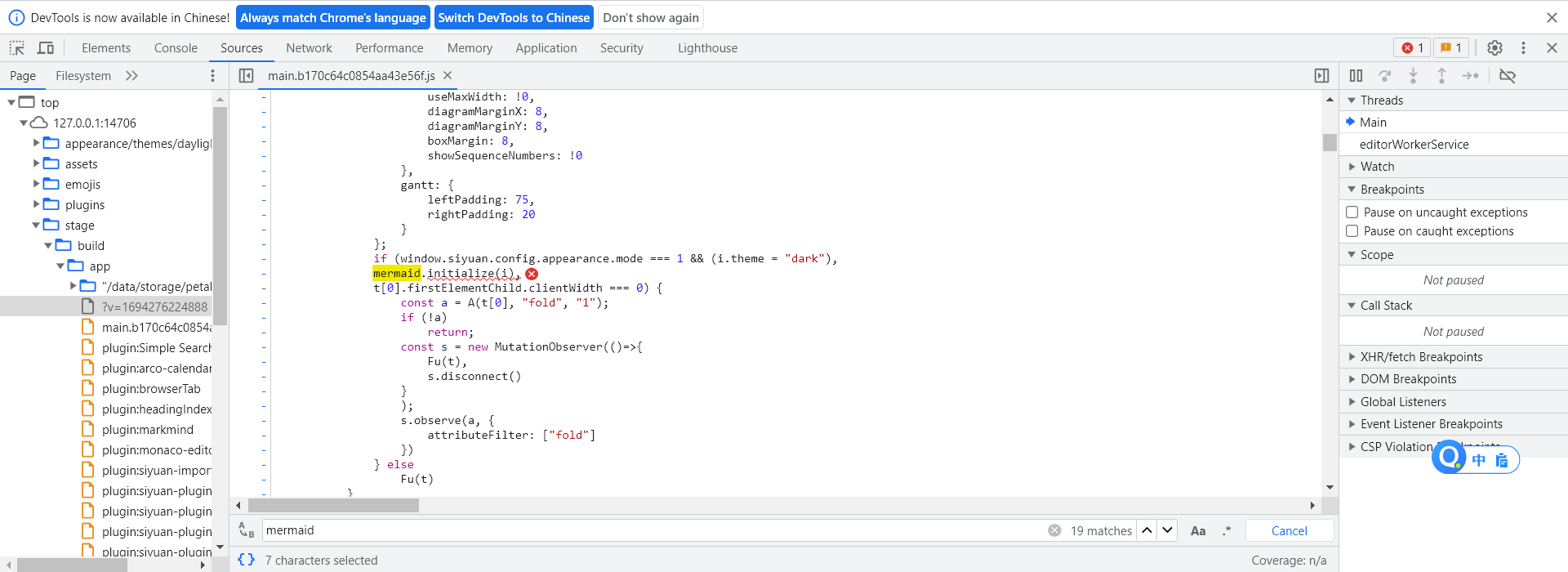This screenshot has width=1568, height=572.
Task: Expand XHR/fetch Breakpoints section
Action: tap(1420, 357)
